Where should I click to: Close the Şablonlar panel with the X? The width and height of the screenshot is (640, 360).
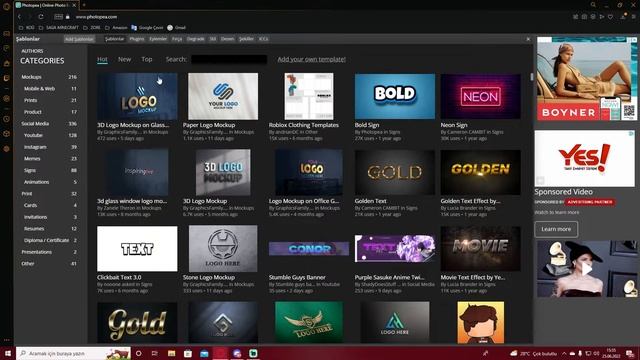pos(528,39)
